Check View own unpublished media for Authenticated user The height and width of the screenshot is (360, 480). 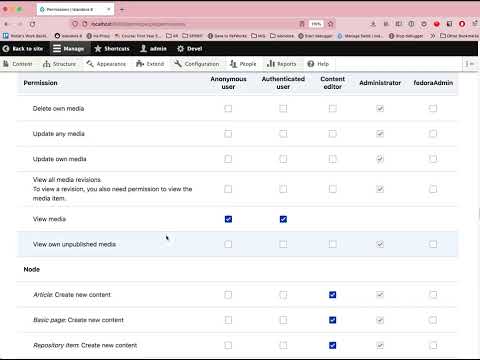tap(283, 244)
